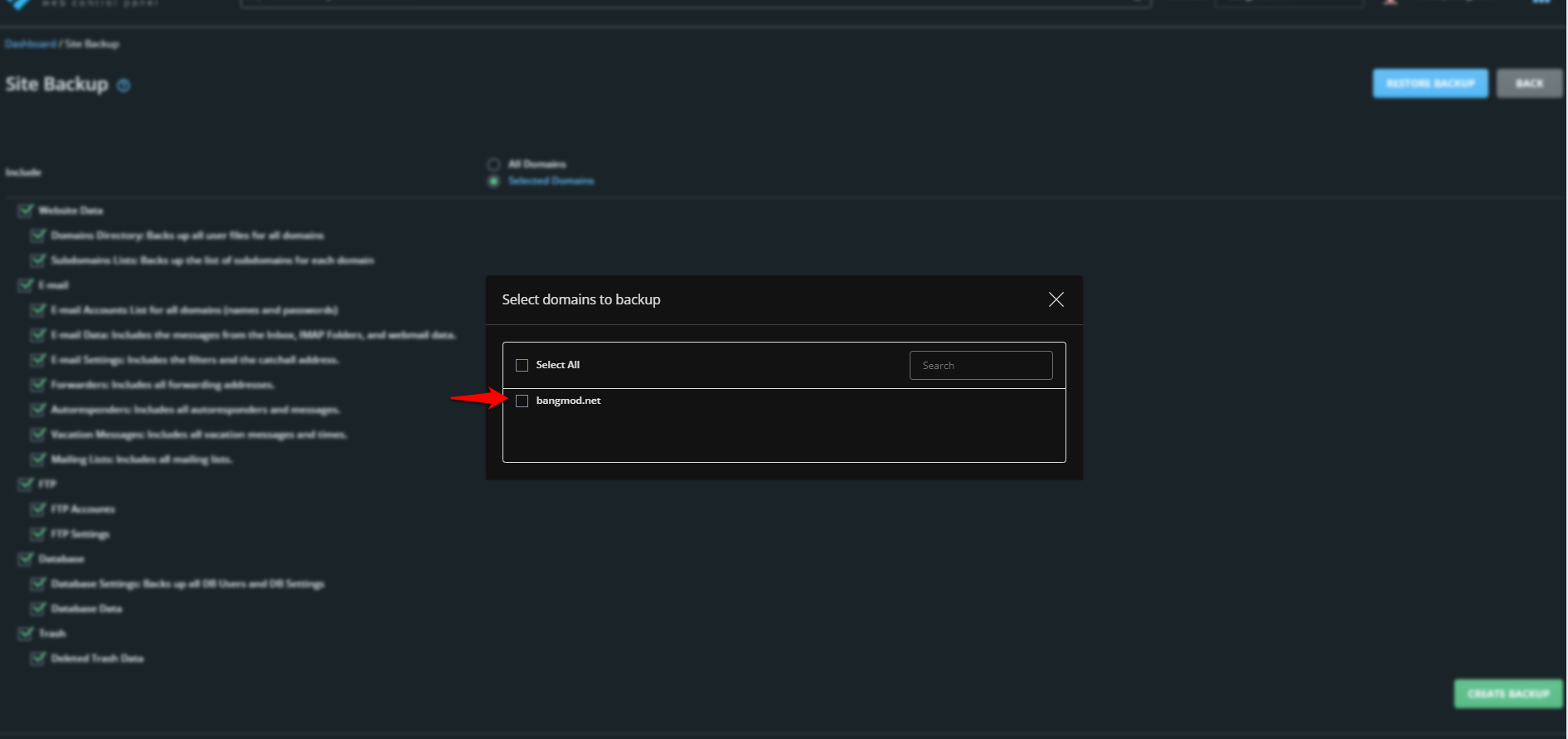Toggle the Subdomains Lists checkbox

click(38, 260)
